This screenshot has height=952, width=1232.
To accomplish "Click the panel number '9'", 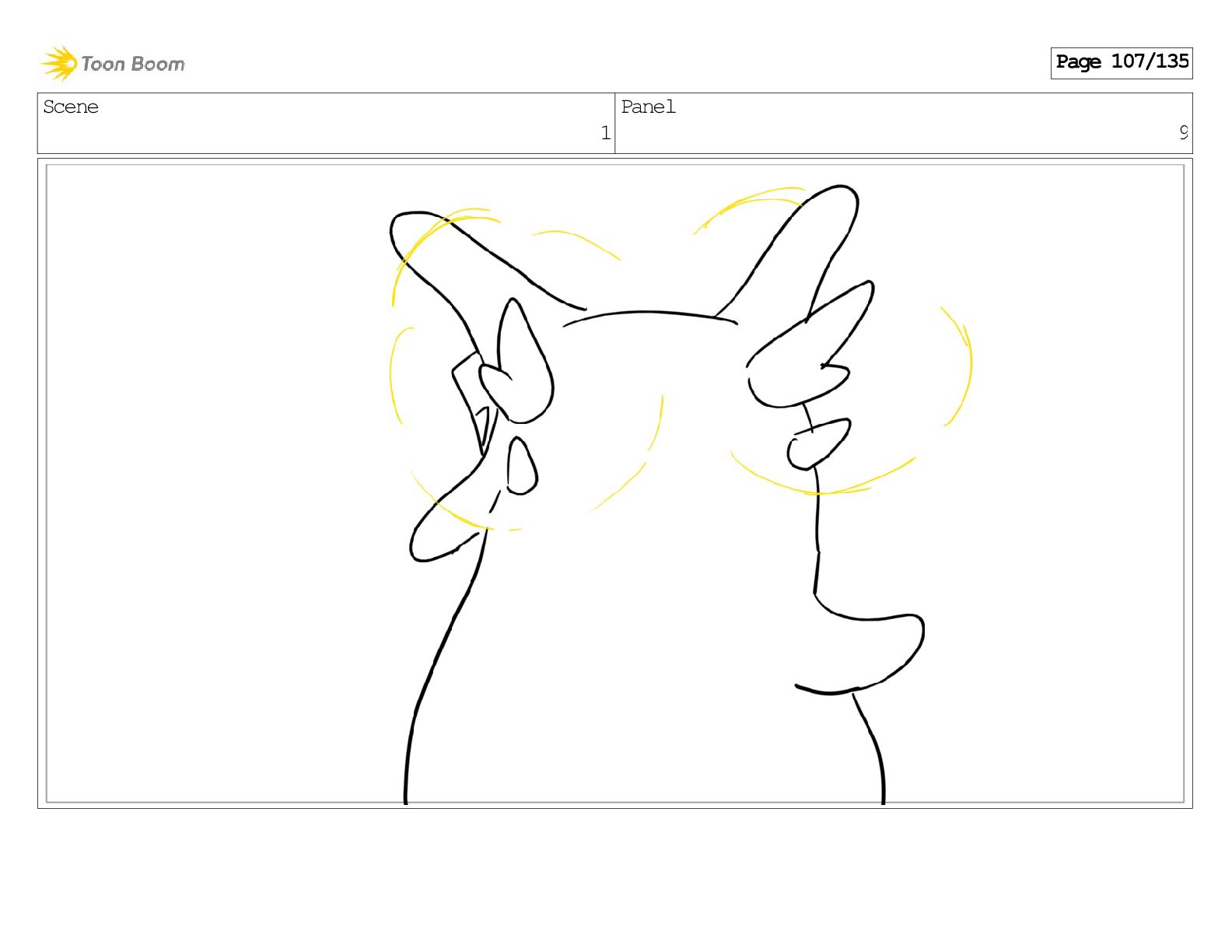I will coord(1183,133).
